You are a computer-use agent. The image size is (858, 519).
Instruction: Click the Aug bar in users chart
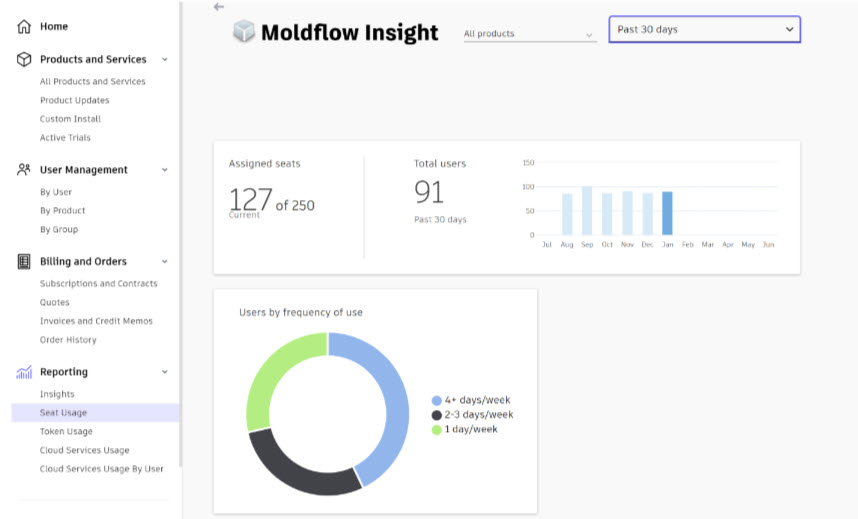(567, 214)
